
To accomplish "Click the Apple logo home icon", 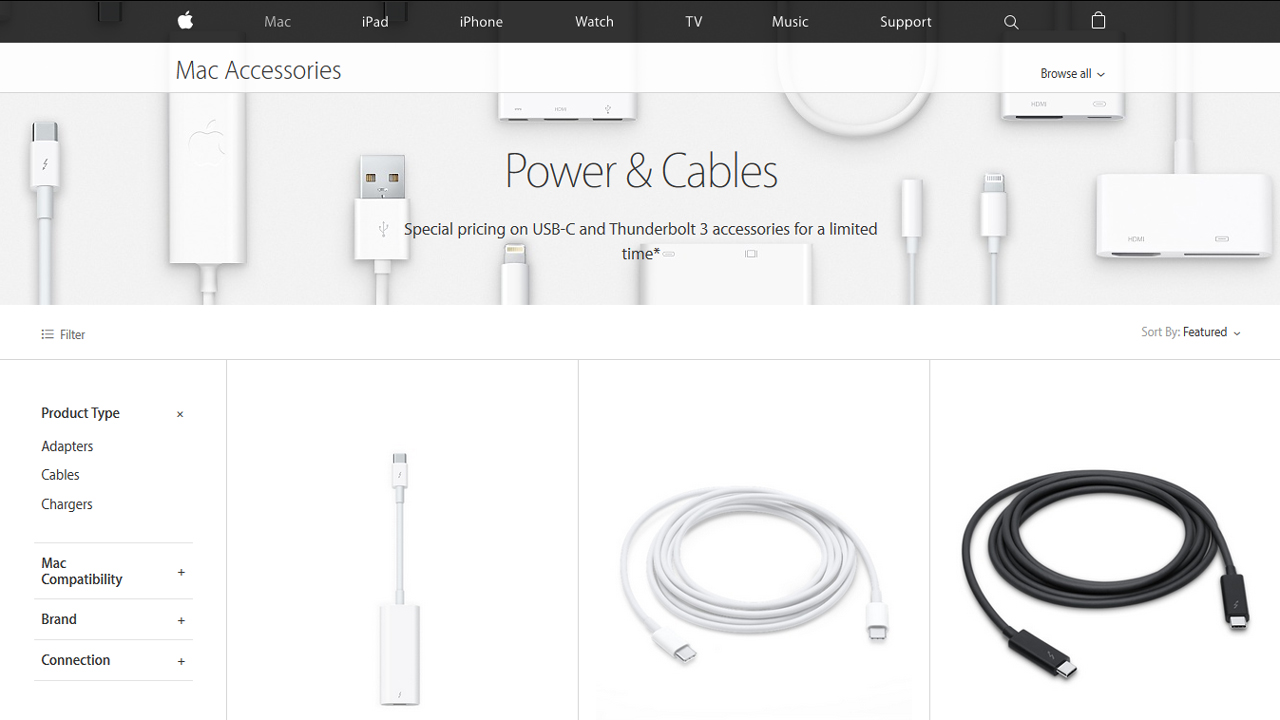I will pos(185,21).
